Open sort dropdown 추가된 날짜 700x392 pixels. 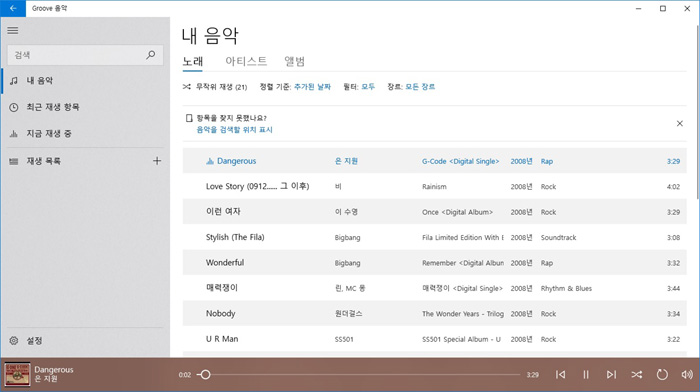coord(312,87)
